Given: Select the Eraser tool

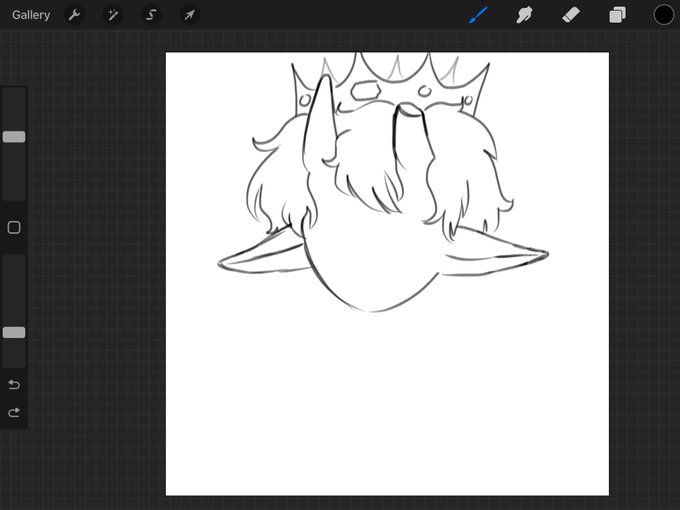Looking at the screenshot, I should click(x=571, y=15).
